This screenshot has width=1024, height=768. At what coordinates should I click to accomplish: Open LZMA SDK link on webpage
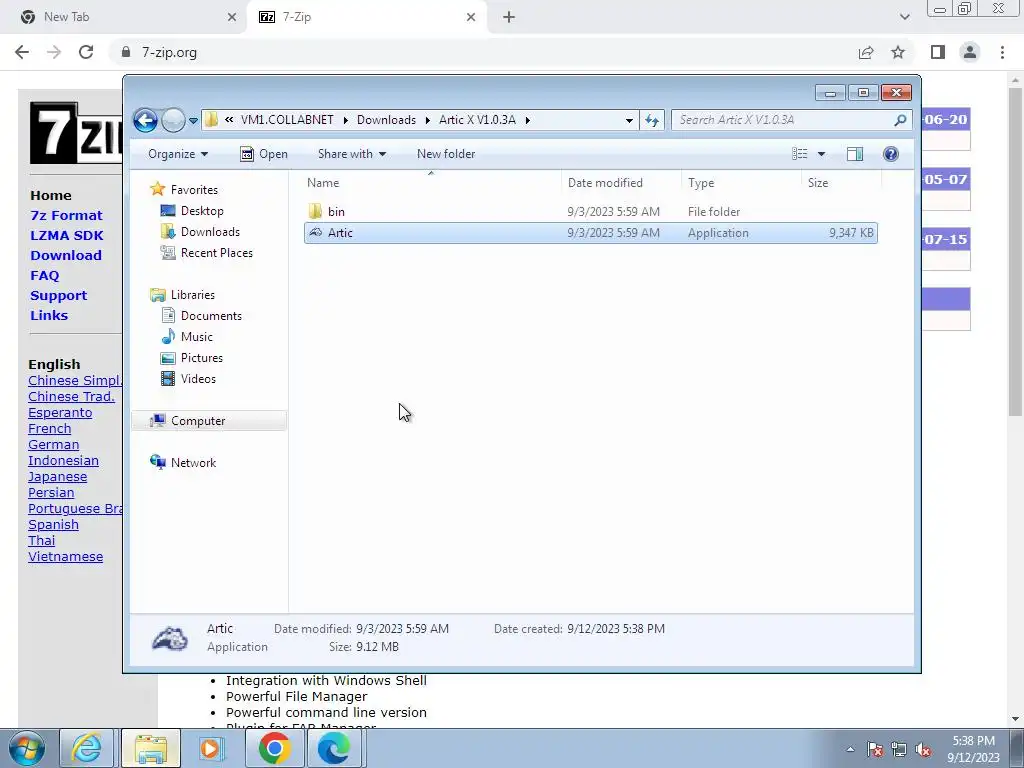click(67, 236)
